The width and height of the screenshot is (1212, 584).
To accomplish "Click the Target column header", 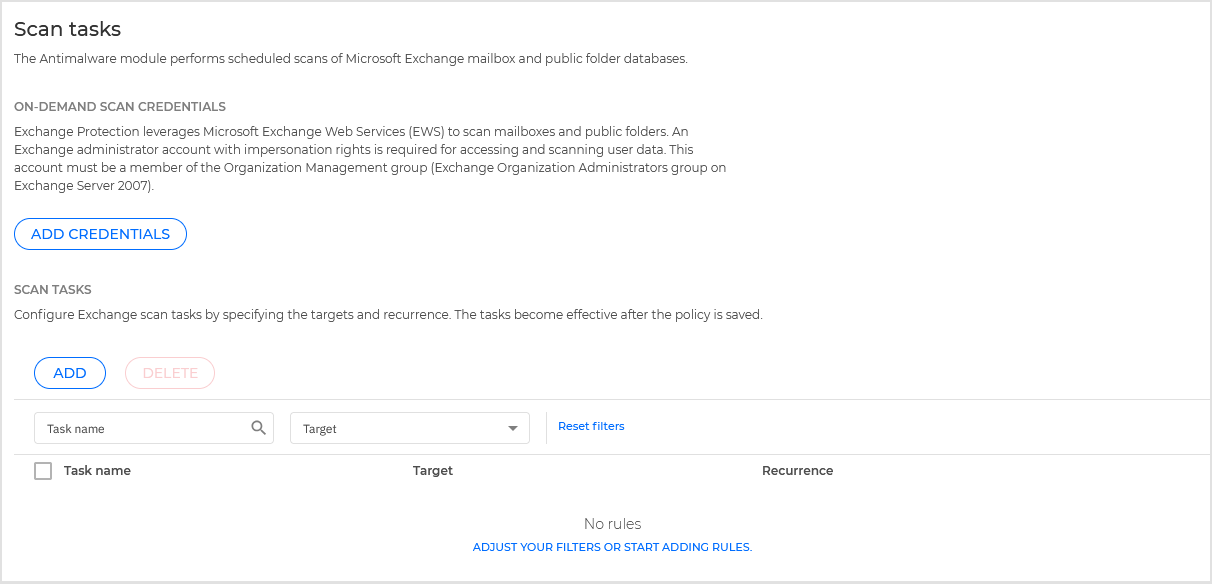I will [433, 470].
